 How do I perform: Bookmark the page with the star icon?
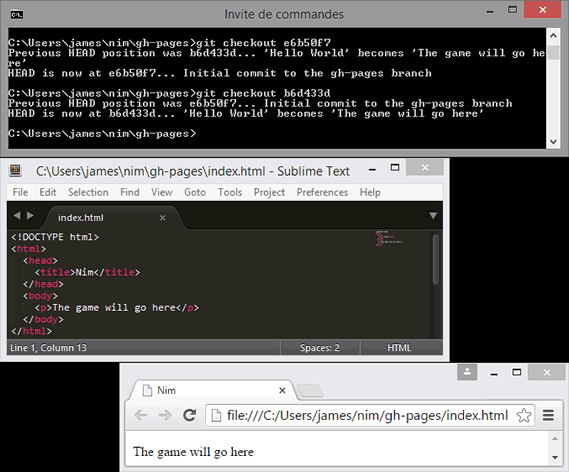coord(524,415)
